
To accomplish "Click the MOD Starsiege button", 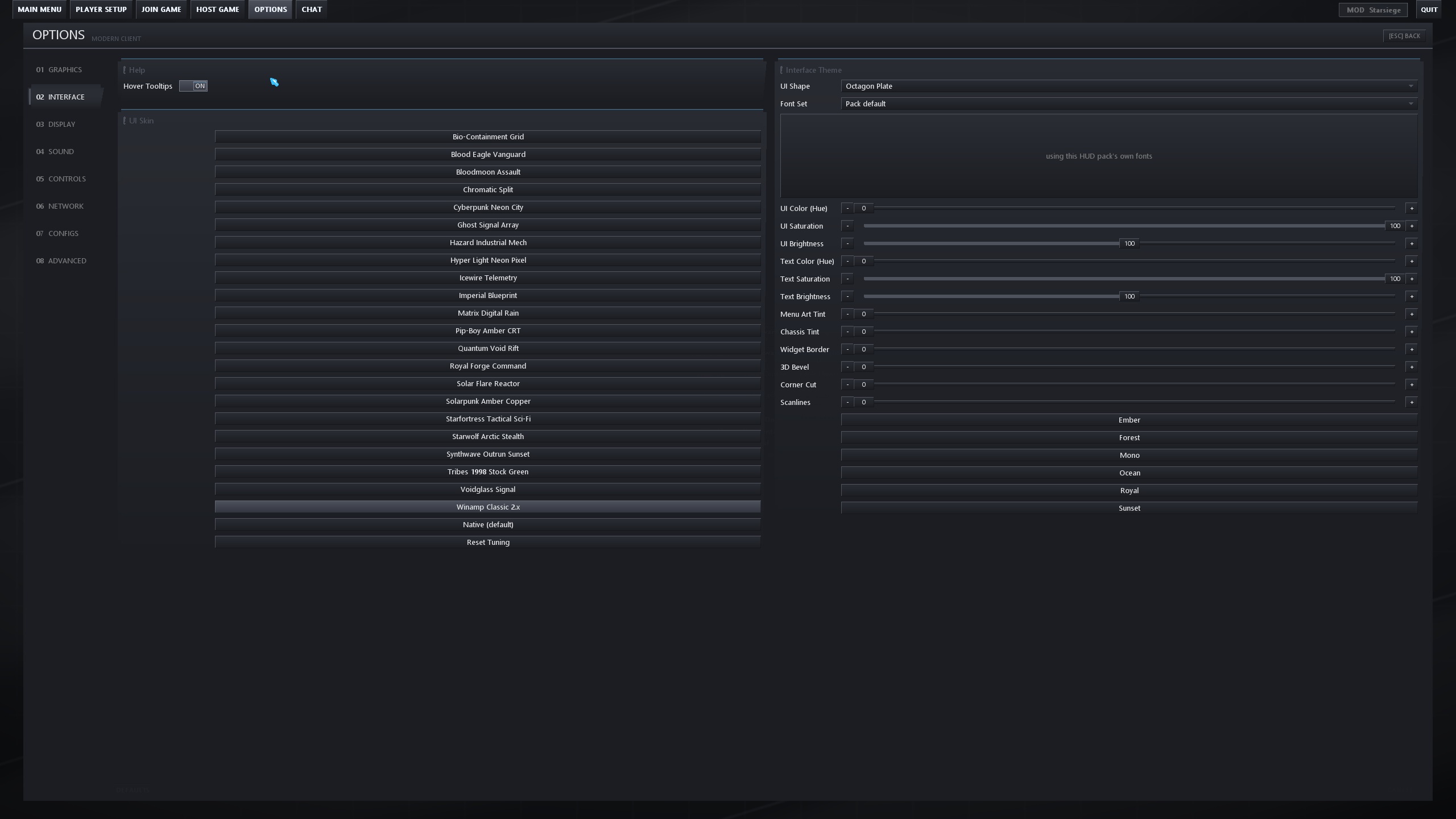I will coord(1373,10).
